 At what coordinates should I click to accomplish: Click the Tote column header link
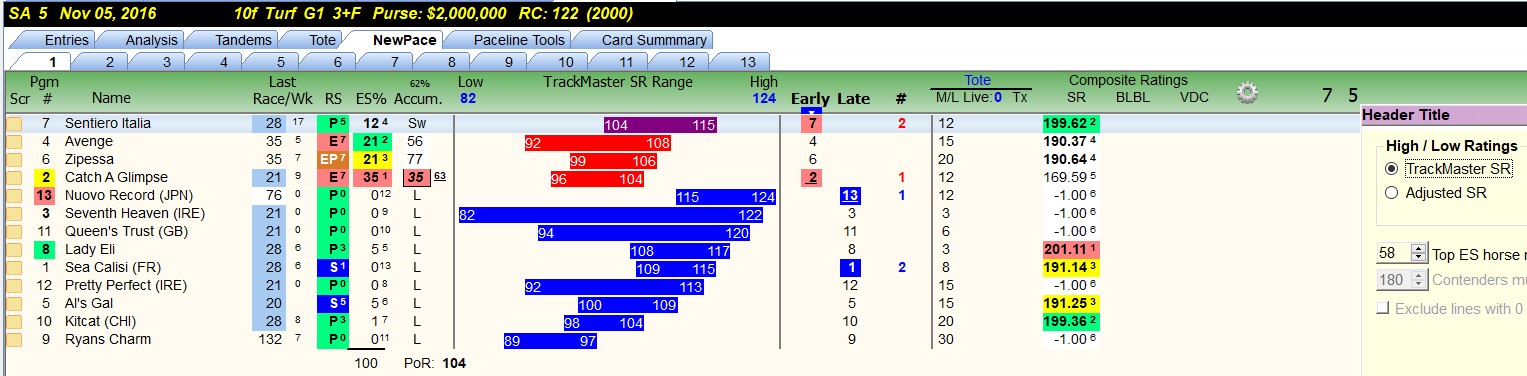(x=977, y=80)
